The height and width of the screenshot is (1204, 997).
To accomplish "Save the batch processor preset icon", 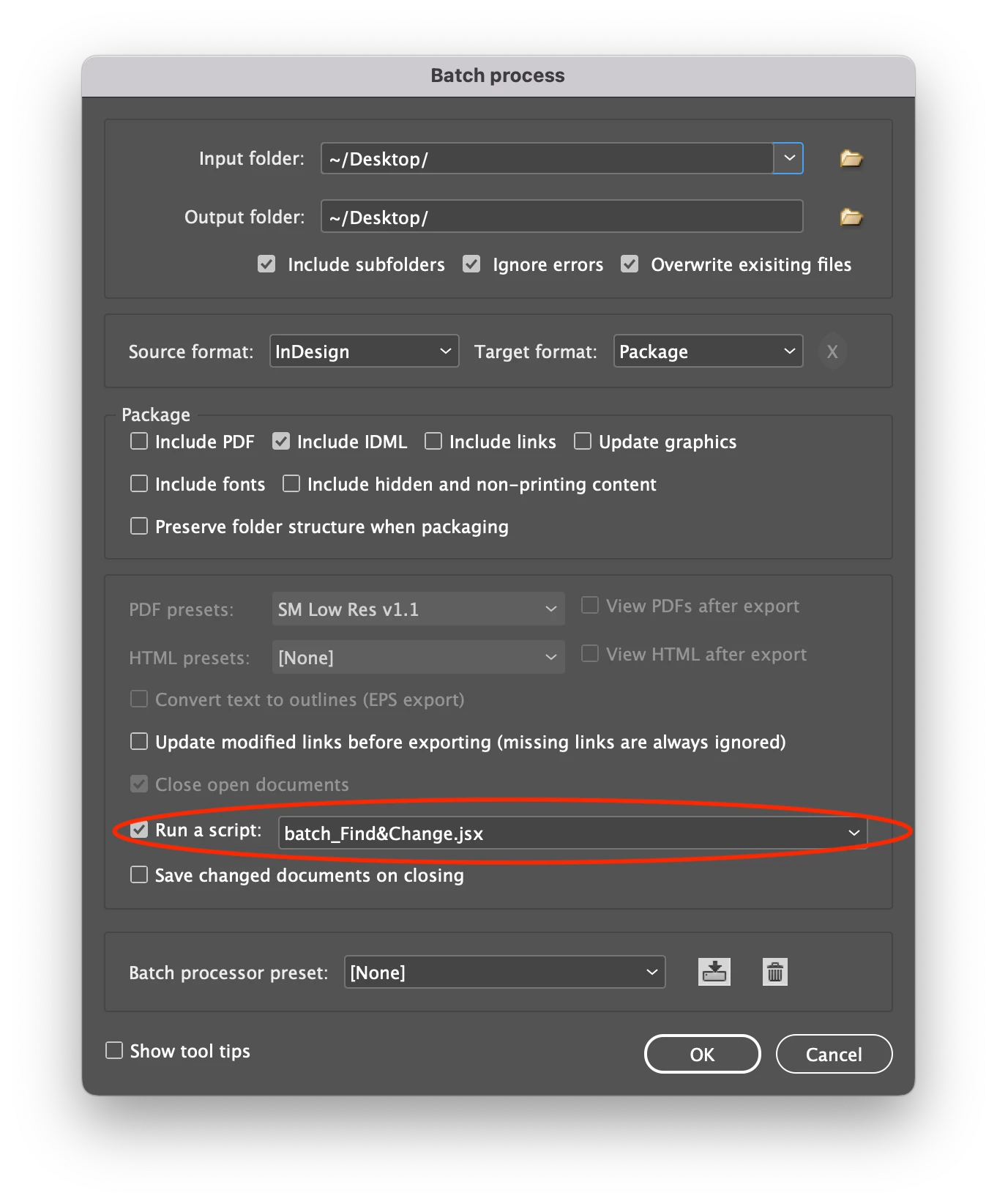I will 714,972.
